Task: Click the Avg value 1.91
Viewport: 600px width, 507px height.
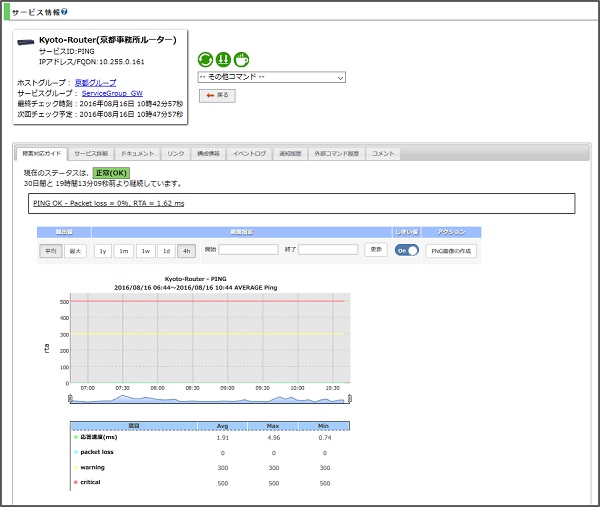Action: point(223,438)
